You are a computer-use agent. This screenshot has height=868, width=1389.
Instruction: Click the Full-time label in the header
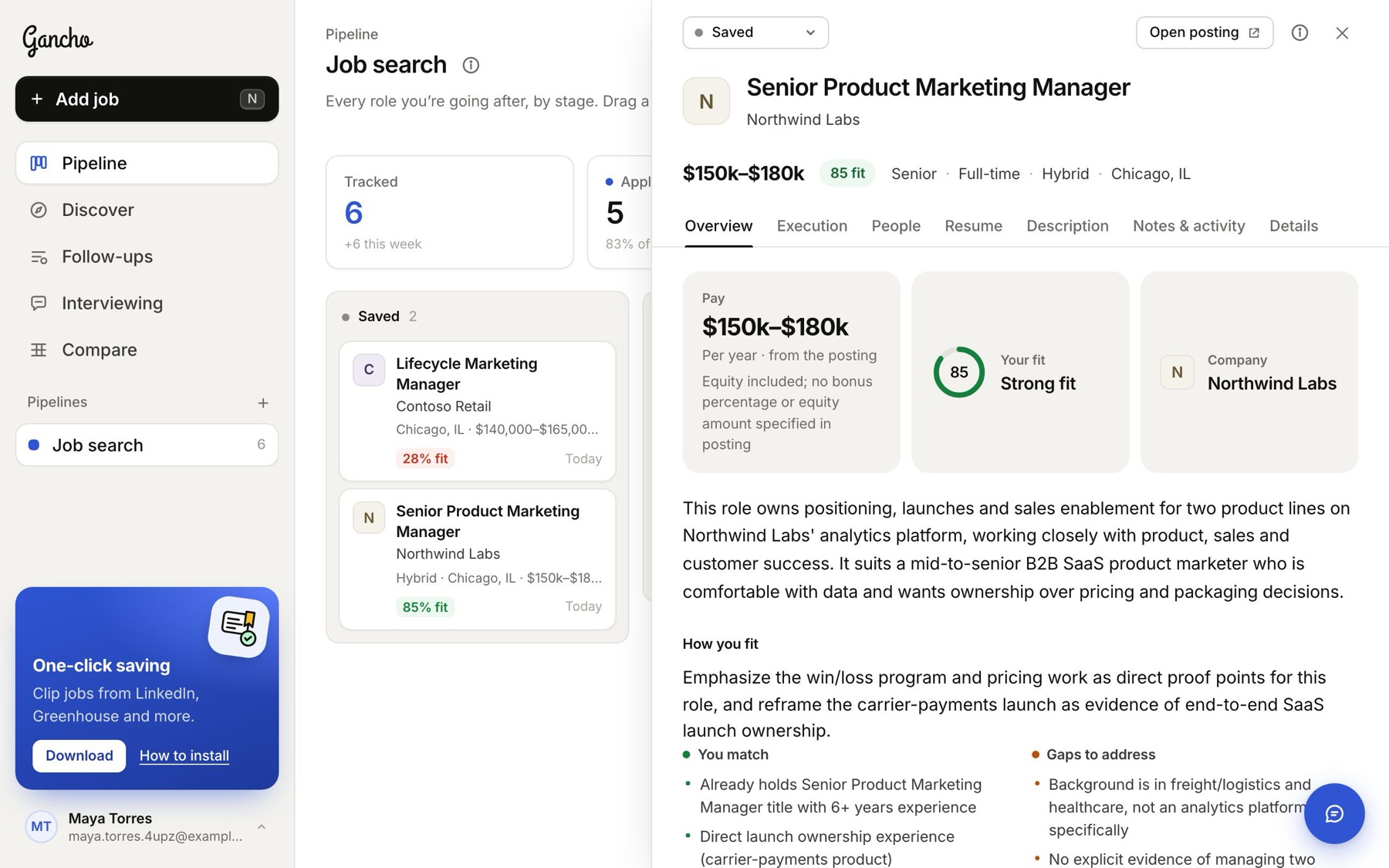989,174
